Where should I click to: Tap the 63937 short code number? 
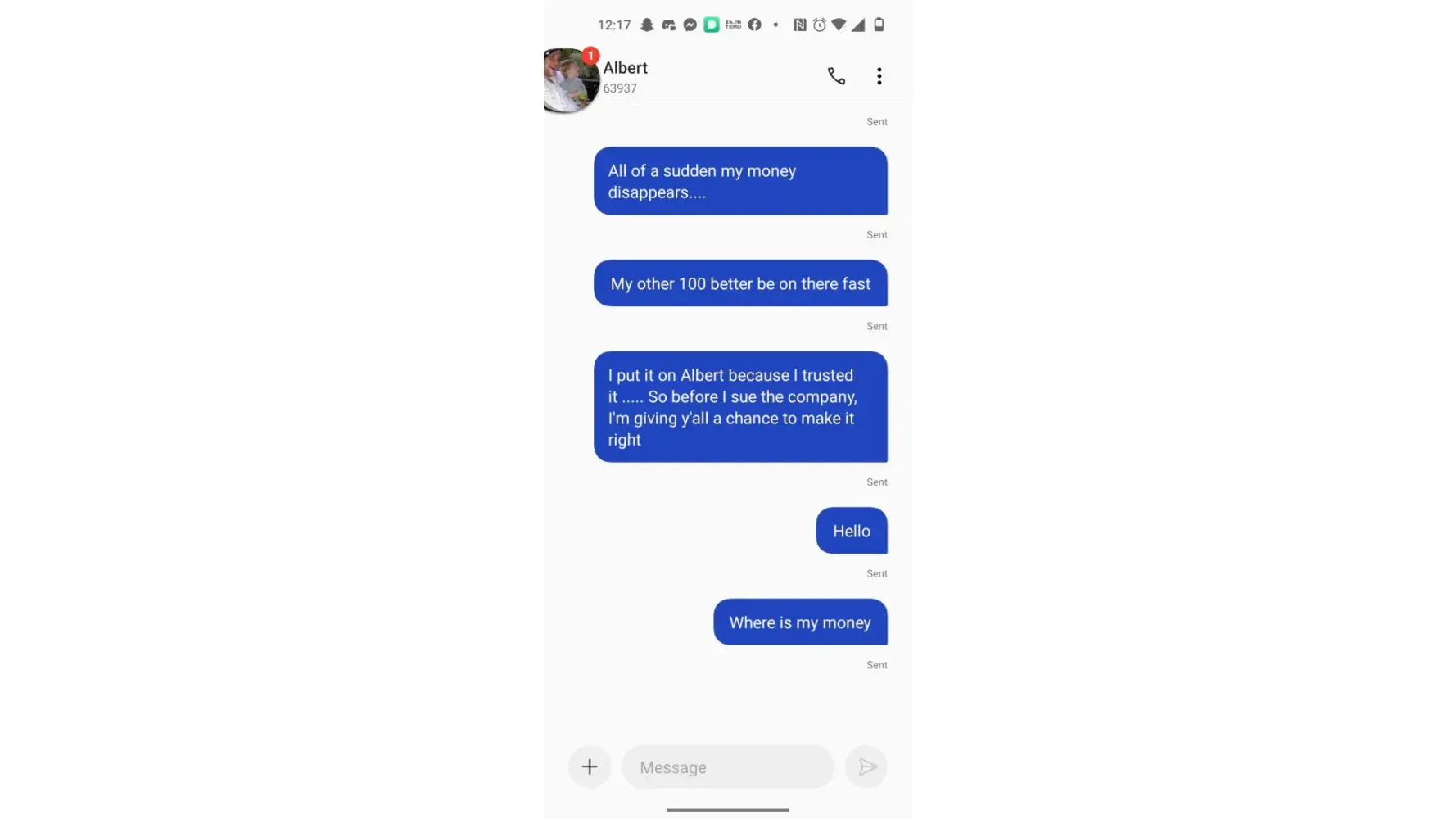point(620,88)
